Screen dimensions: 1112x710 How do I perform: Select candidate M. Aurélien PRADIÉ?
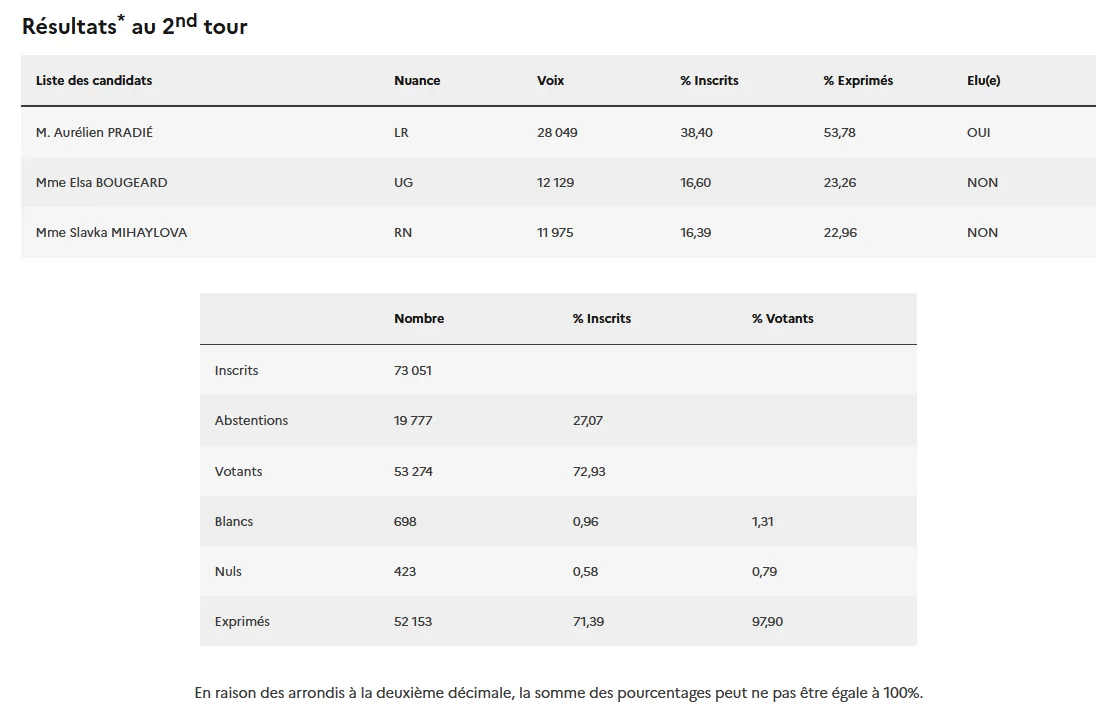[94, 133]
